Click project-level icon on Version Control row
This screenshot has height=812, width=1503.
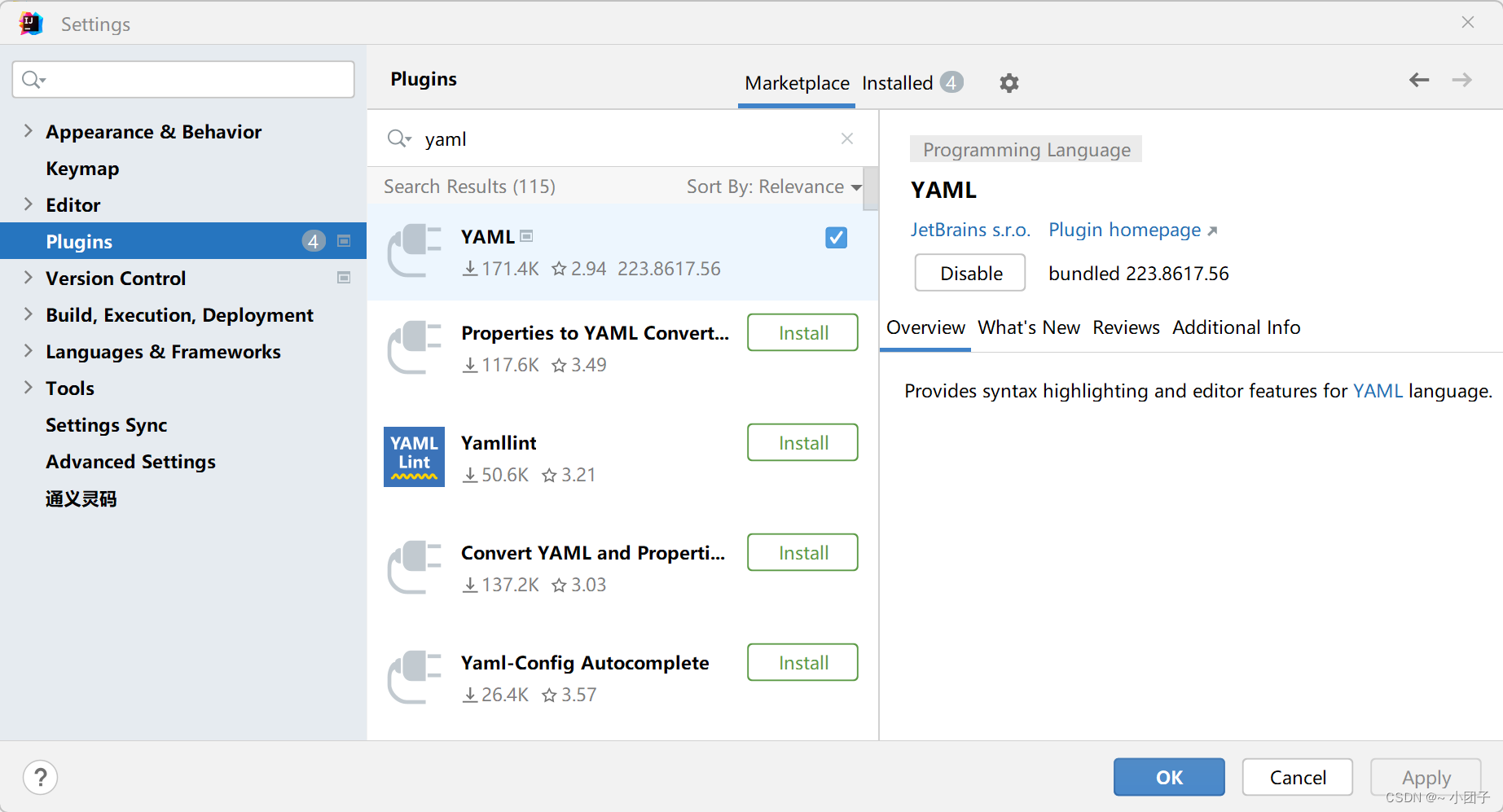pos(344,278)
